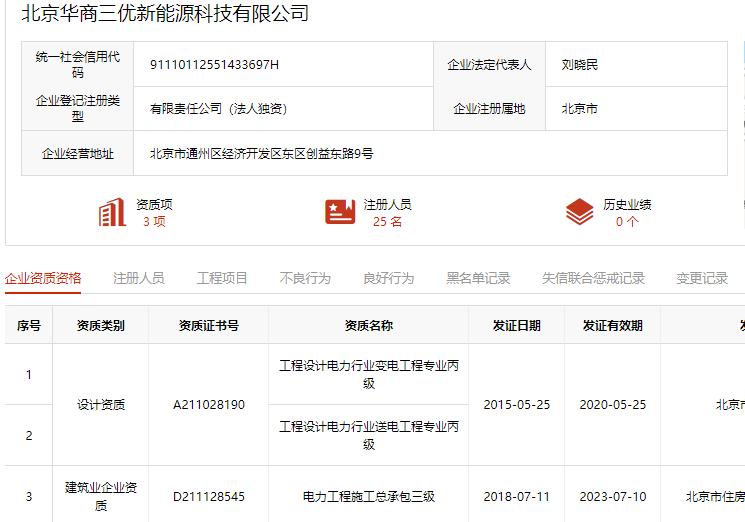Click the 企业法定代表人 label cell

click(489, 65)
